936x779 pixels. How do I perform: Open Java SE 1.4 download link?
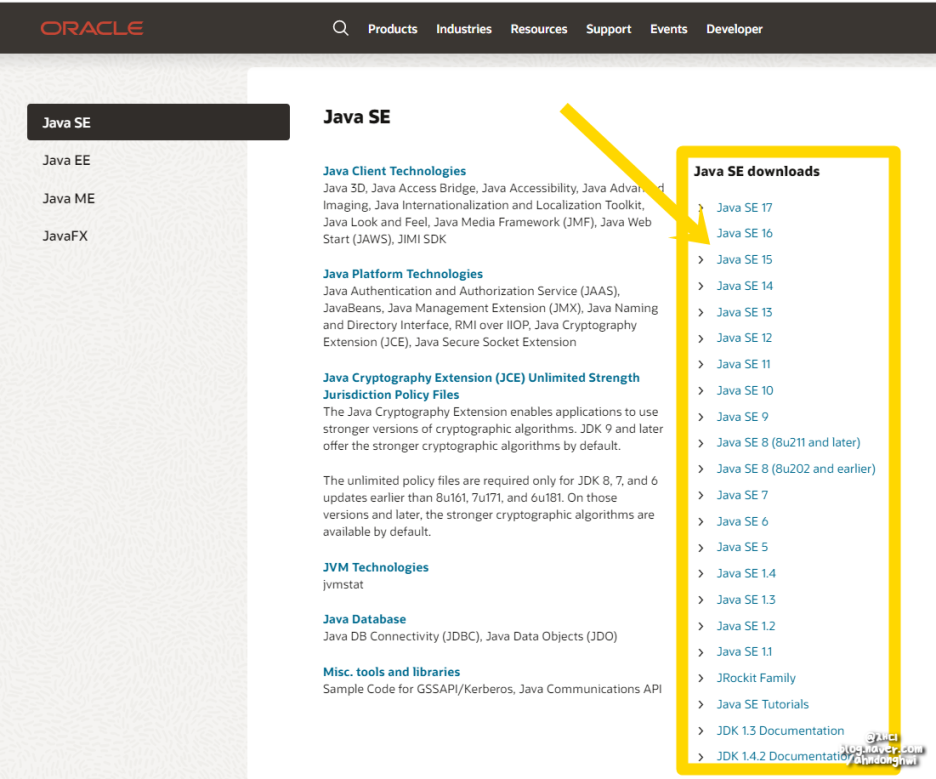pos(746,573)
